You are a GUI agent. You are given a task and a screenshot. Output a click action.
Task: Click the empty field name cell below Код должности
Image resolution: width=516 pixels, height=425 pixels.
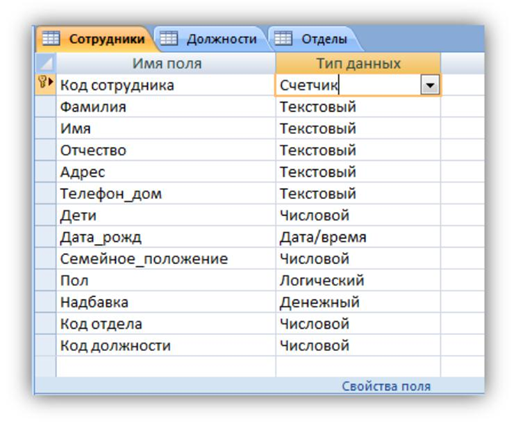point(166,367)
